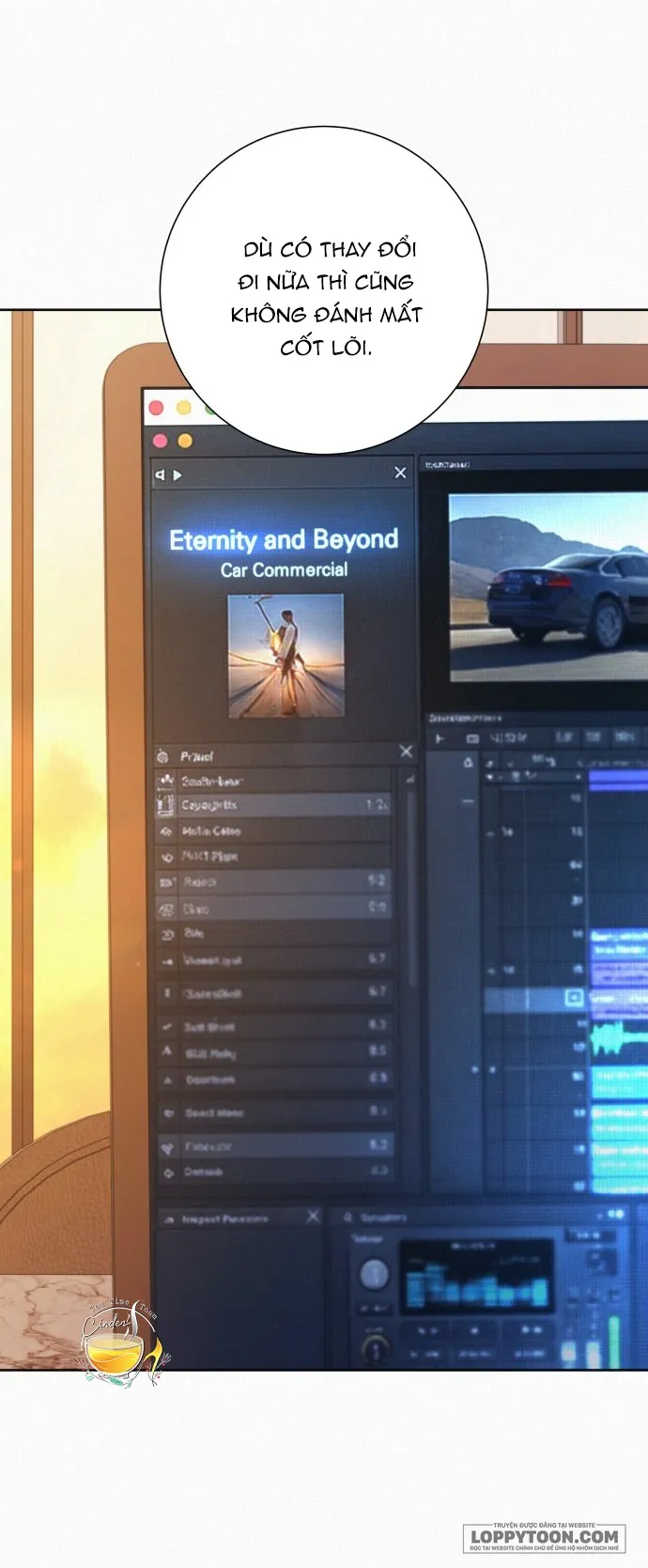
Task: Click the yellow minimize button of the front window
Action: [x=185, y=441]
